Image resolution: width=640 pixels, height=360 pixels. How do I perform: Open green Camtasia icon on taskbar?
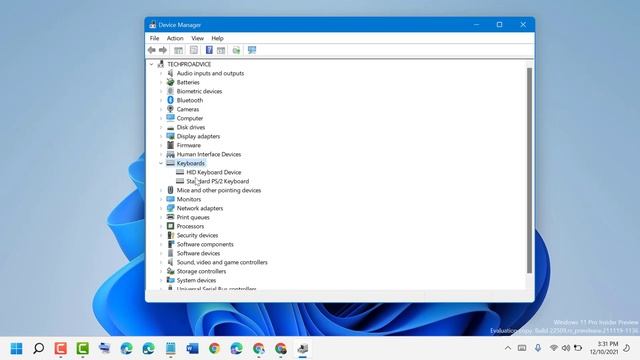pyautogui.click(x=82, y=349)
